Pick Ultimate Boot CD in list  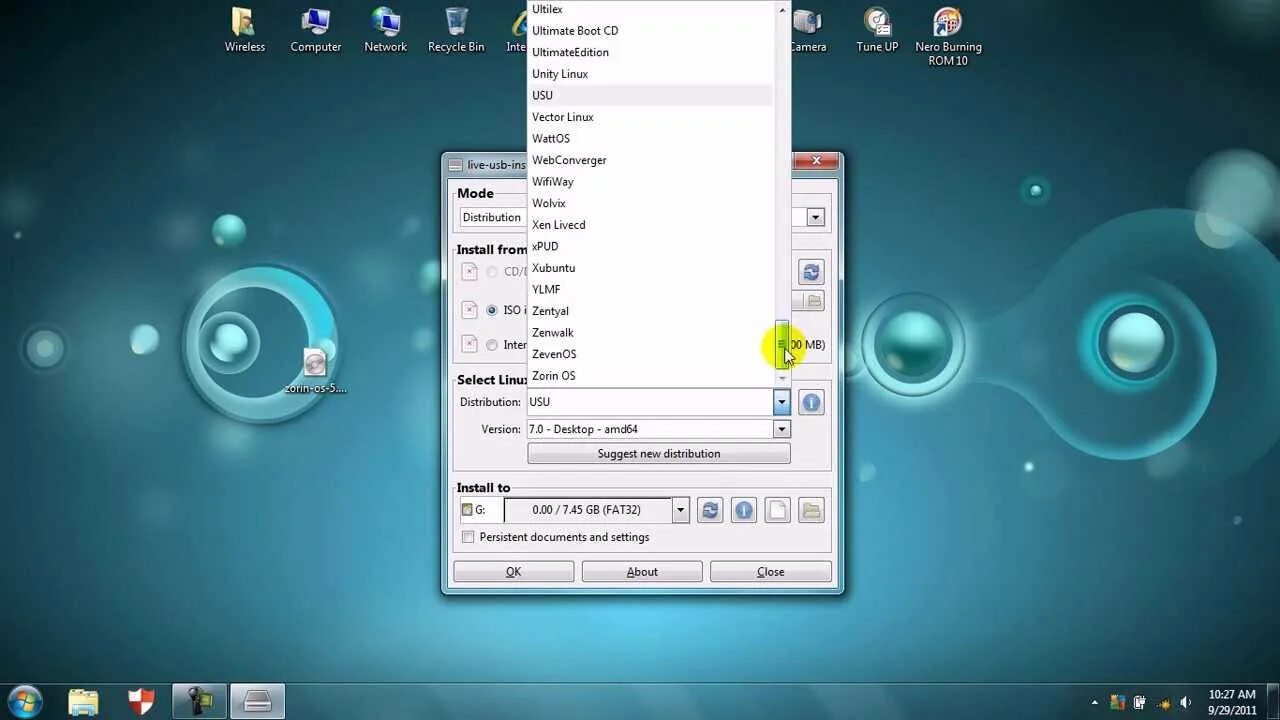pos(651,31)
